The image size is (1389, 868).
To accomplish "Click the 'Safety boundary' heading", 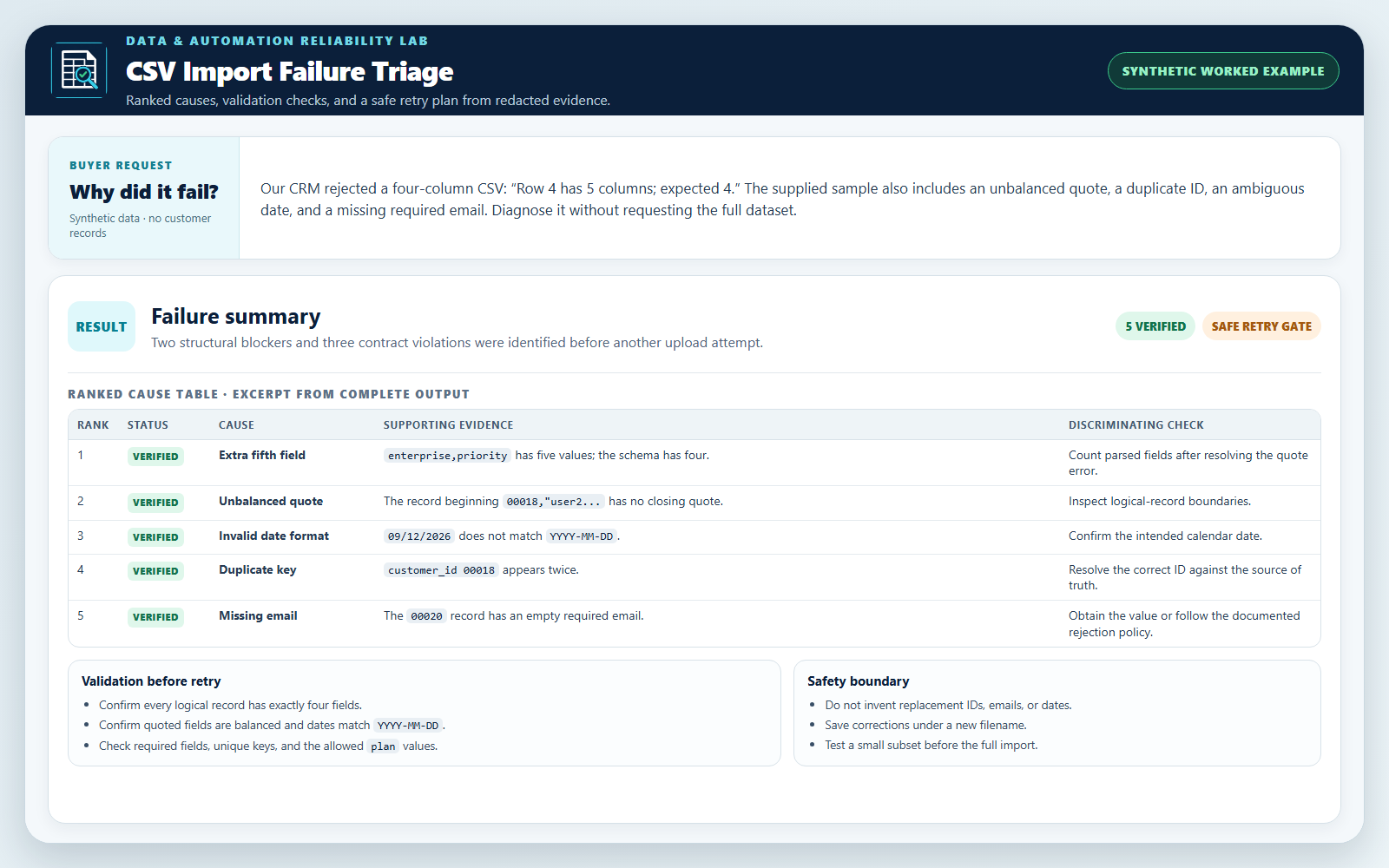I will coord(859,681).
